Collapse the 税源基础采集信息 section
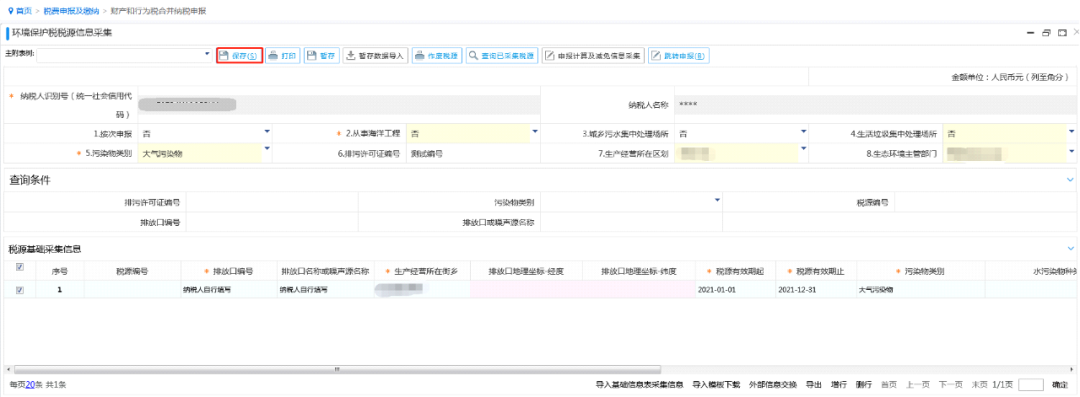This screenshot has height=397, width=1080. tap(1070, 248)
